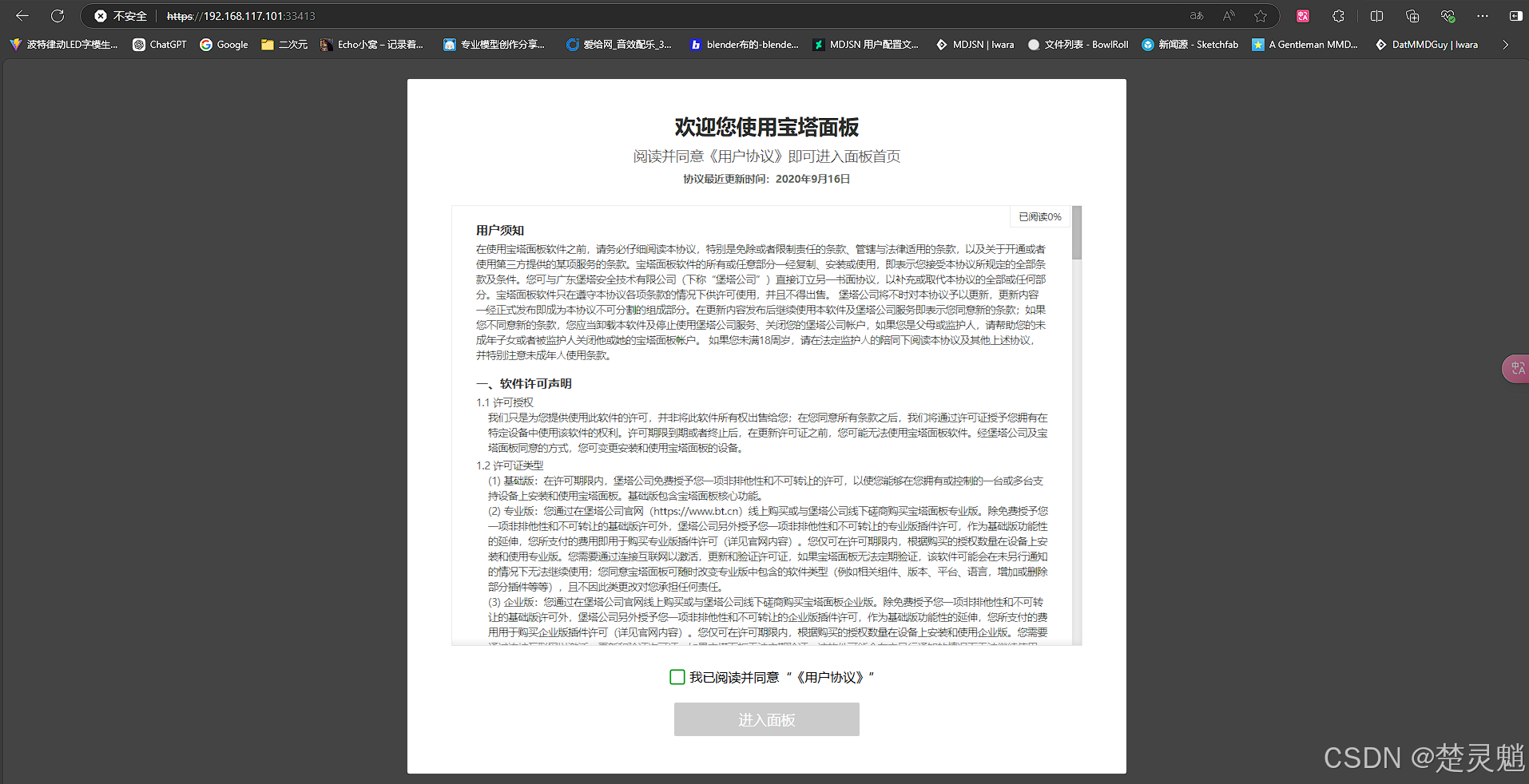This screenshot has height=784, width=1529.
Task: Click the 一、软件许可声明 heading
Action: coord(524,383)
